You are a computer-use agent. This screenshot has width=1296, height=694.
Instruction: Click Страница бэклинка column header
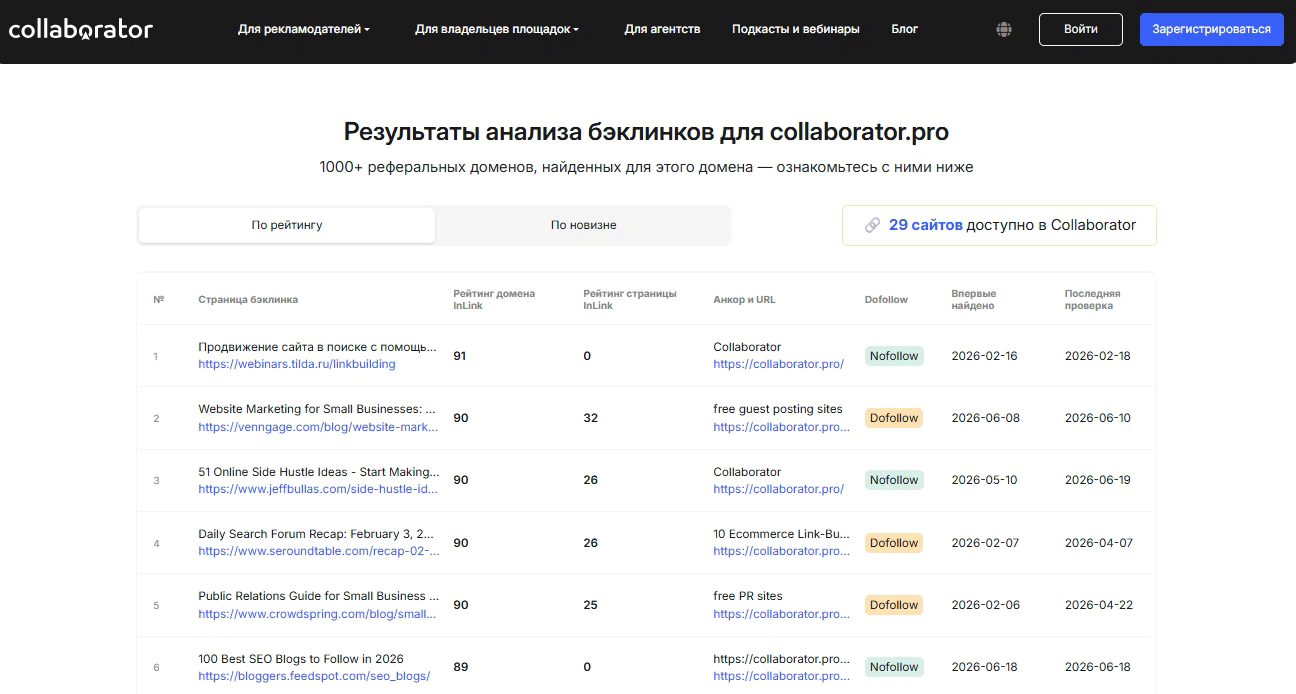[248, 300]
